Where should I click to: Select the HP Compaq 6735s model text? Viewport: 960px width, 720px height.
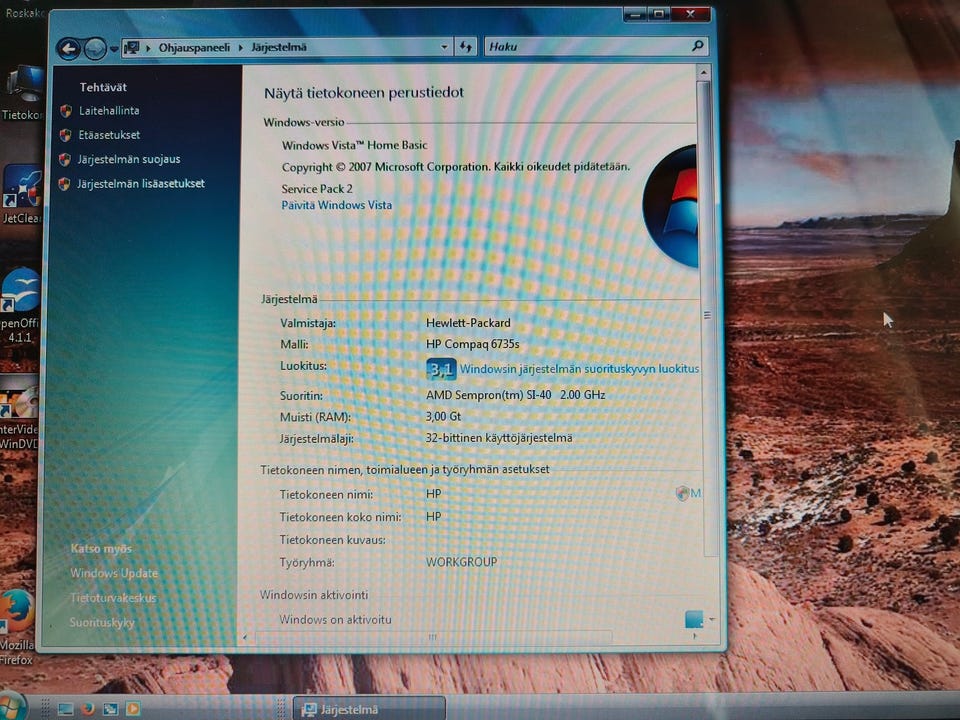[473, 344]
